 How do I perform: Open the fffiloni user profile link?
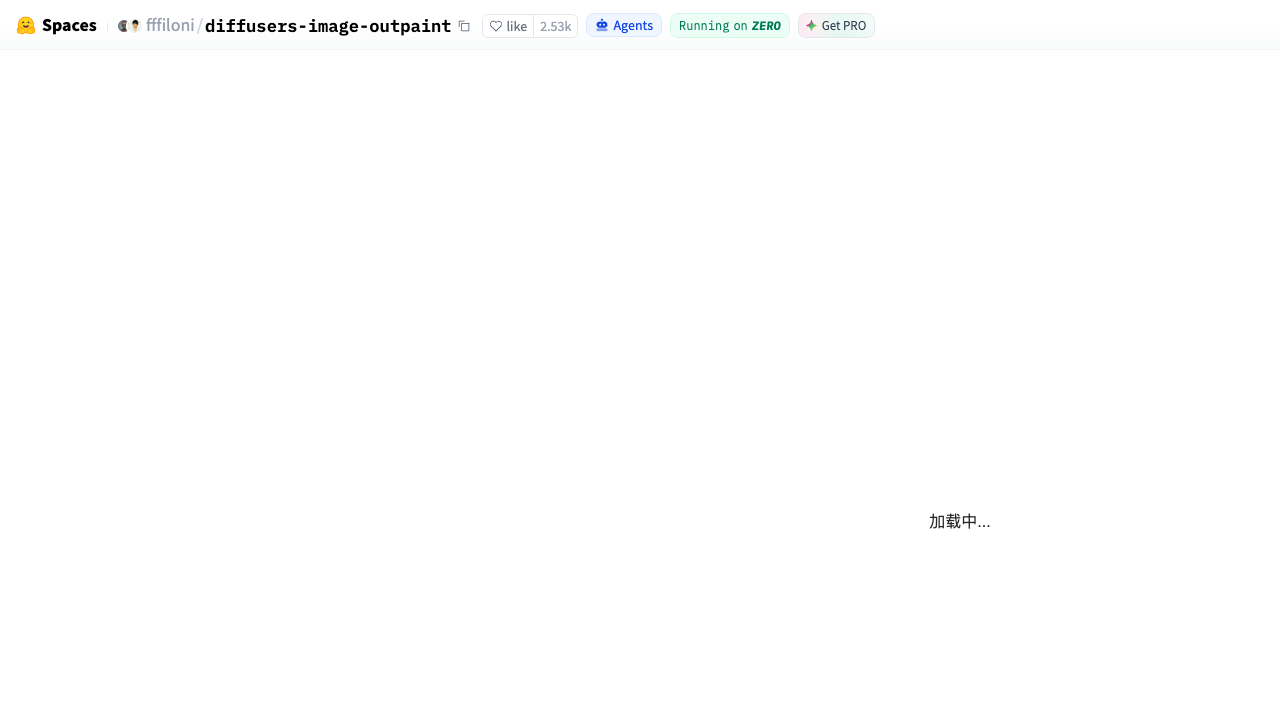coord(170,26)
